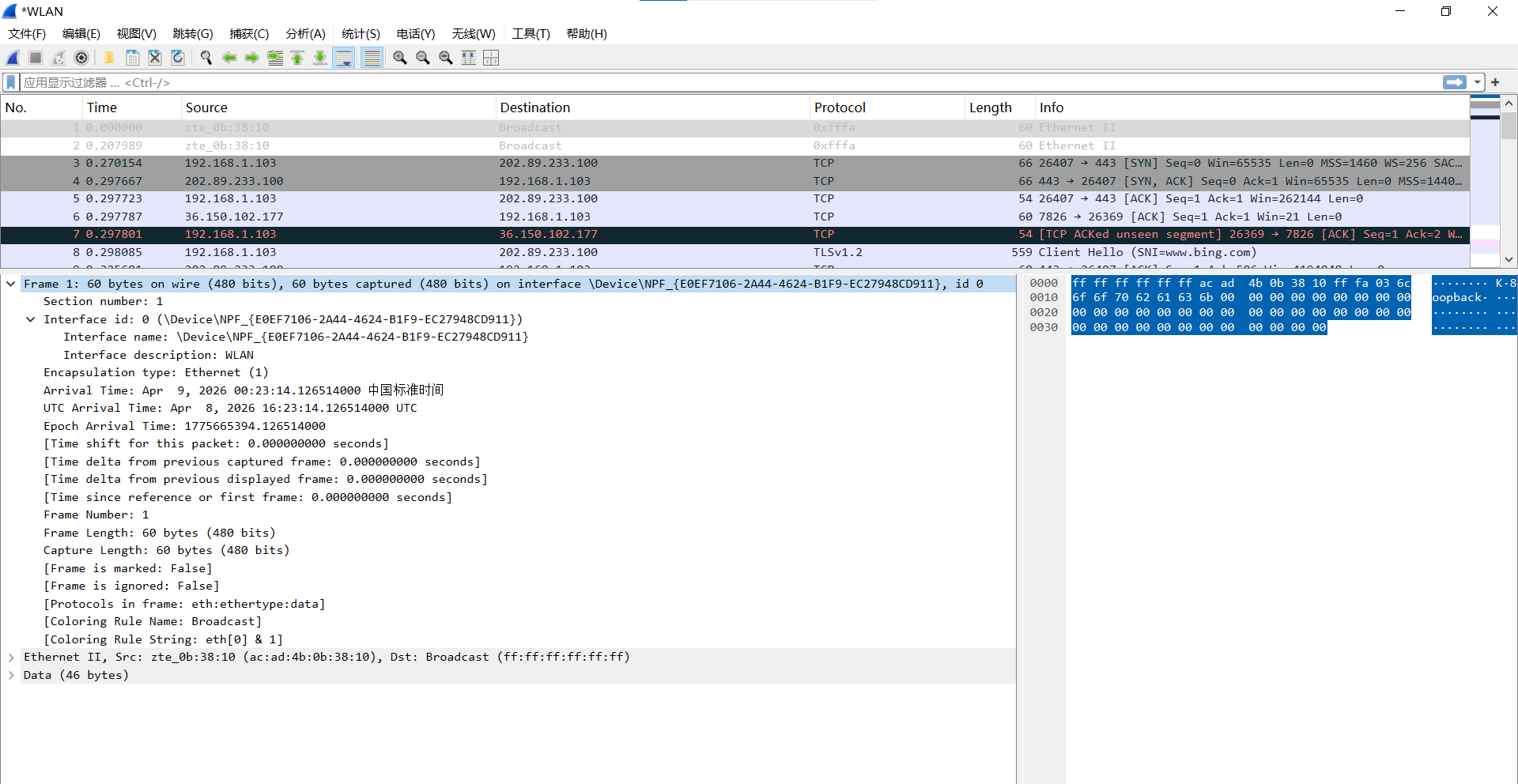The image size is (1518, 784).
Task: Sort packets by No. column header
Action: pos(42,107)
